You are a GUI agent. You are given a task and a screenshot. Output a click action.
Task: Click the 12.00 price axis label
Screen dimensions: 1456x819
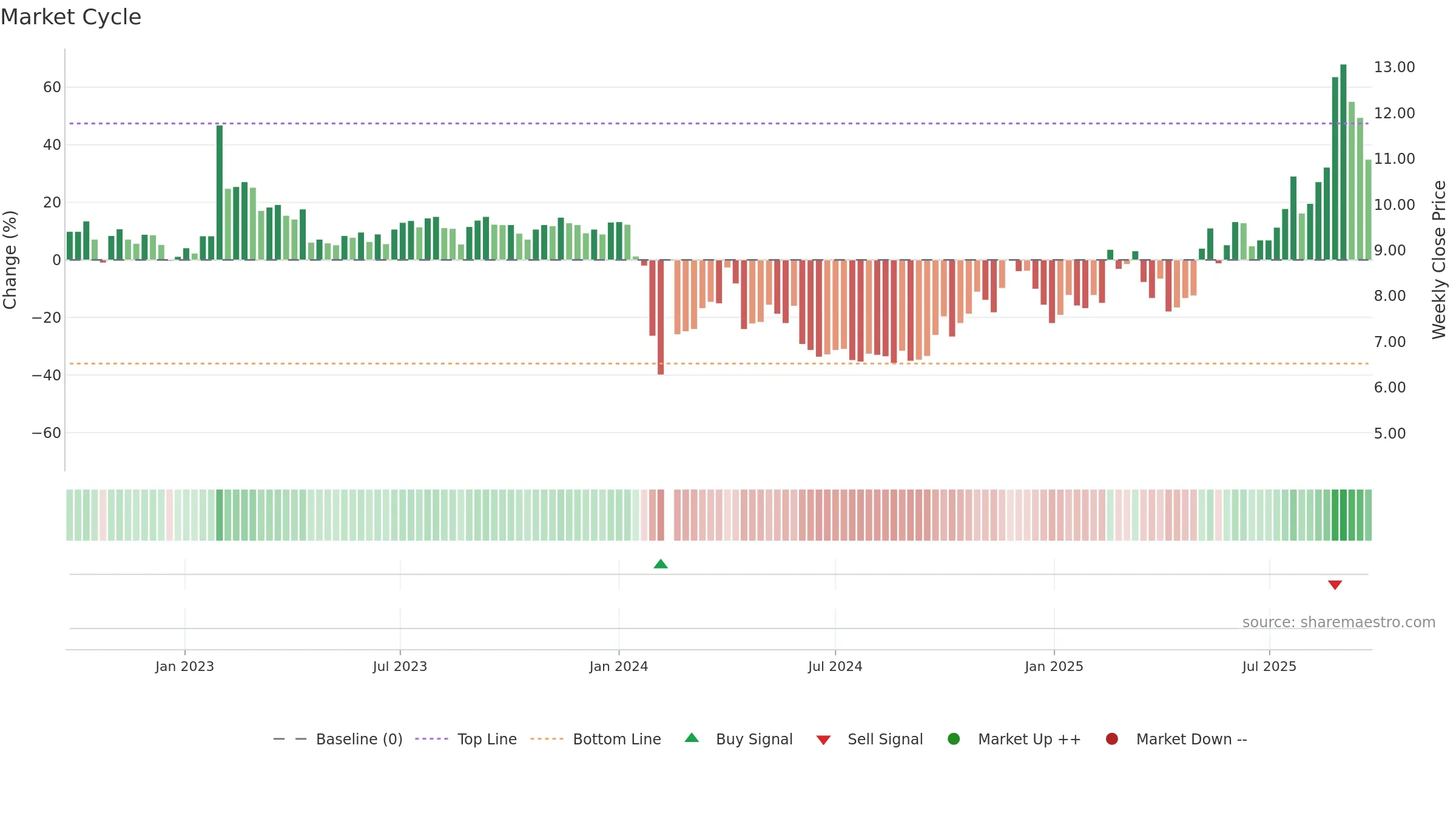(x=1394, y=113)
